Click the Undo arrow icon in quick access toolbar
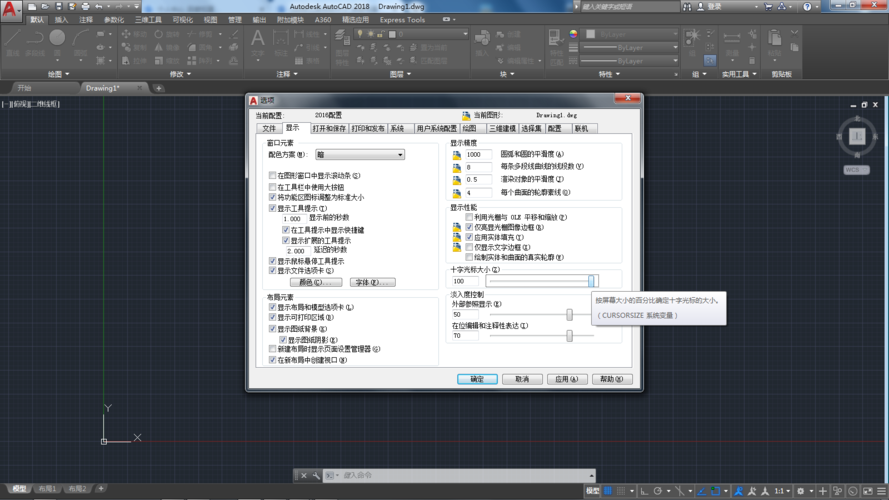This screenshot has height=500, width=889. click(99, 7)
